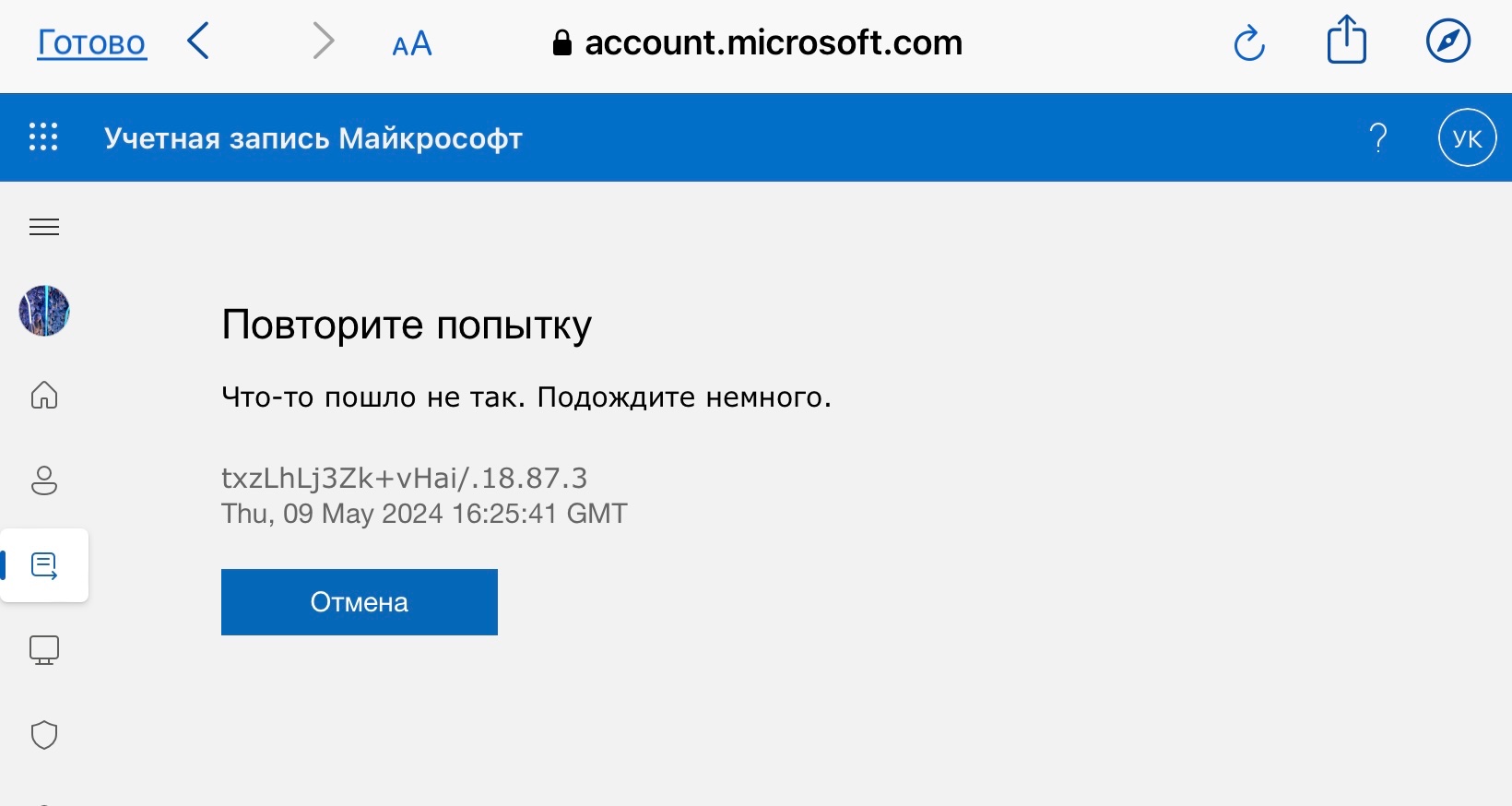Go back with the left chevron arrow
Screen dimensions: 1512x806
point(198,41)
